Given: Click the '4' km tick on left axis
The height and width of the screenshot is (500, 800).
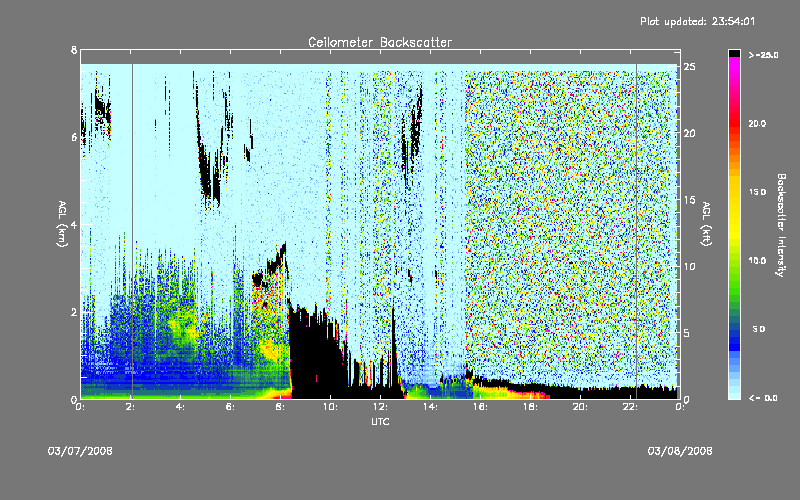Looking at the screenshot, I should [74, 224].
